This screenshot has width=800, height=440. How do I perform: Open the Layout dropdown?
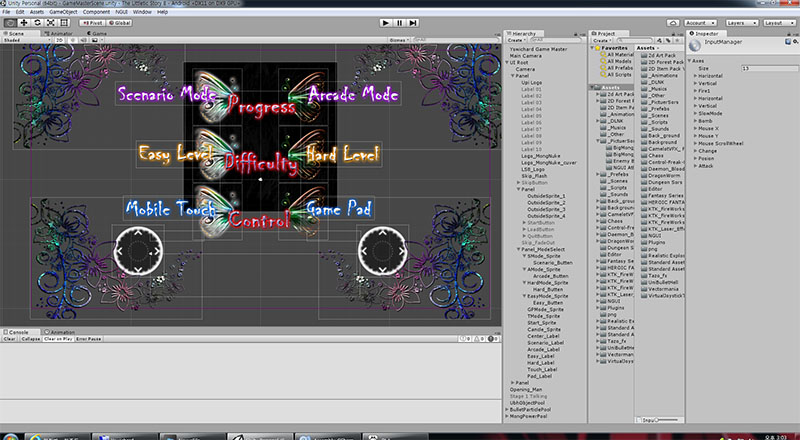[x=780, y=23]
